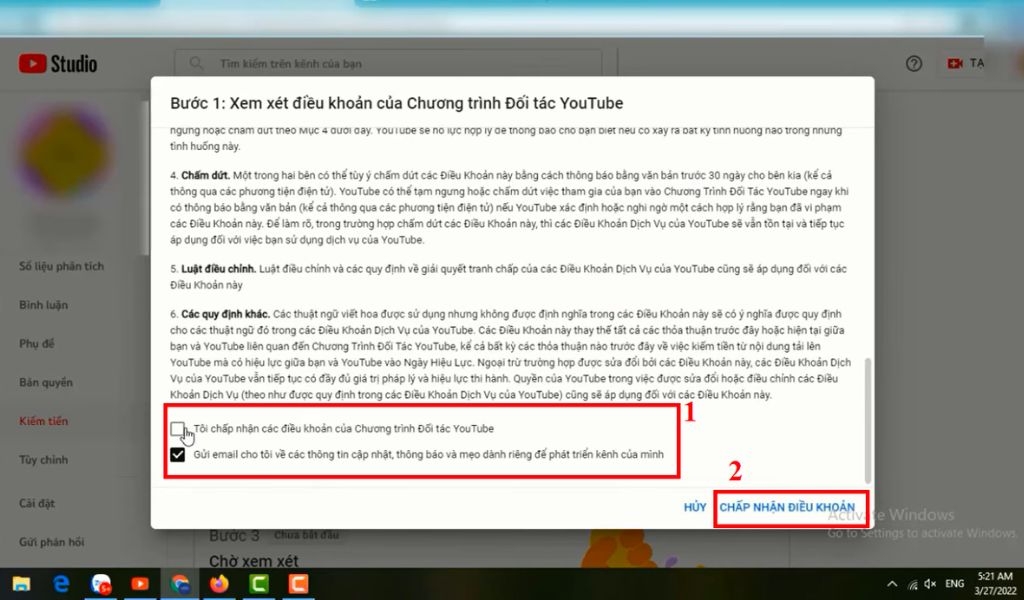Open the Cài đặt option in sidebar
Screen dimensions: 1024x600
[38, 504]
